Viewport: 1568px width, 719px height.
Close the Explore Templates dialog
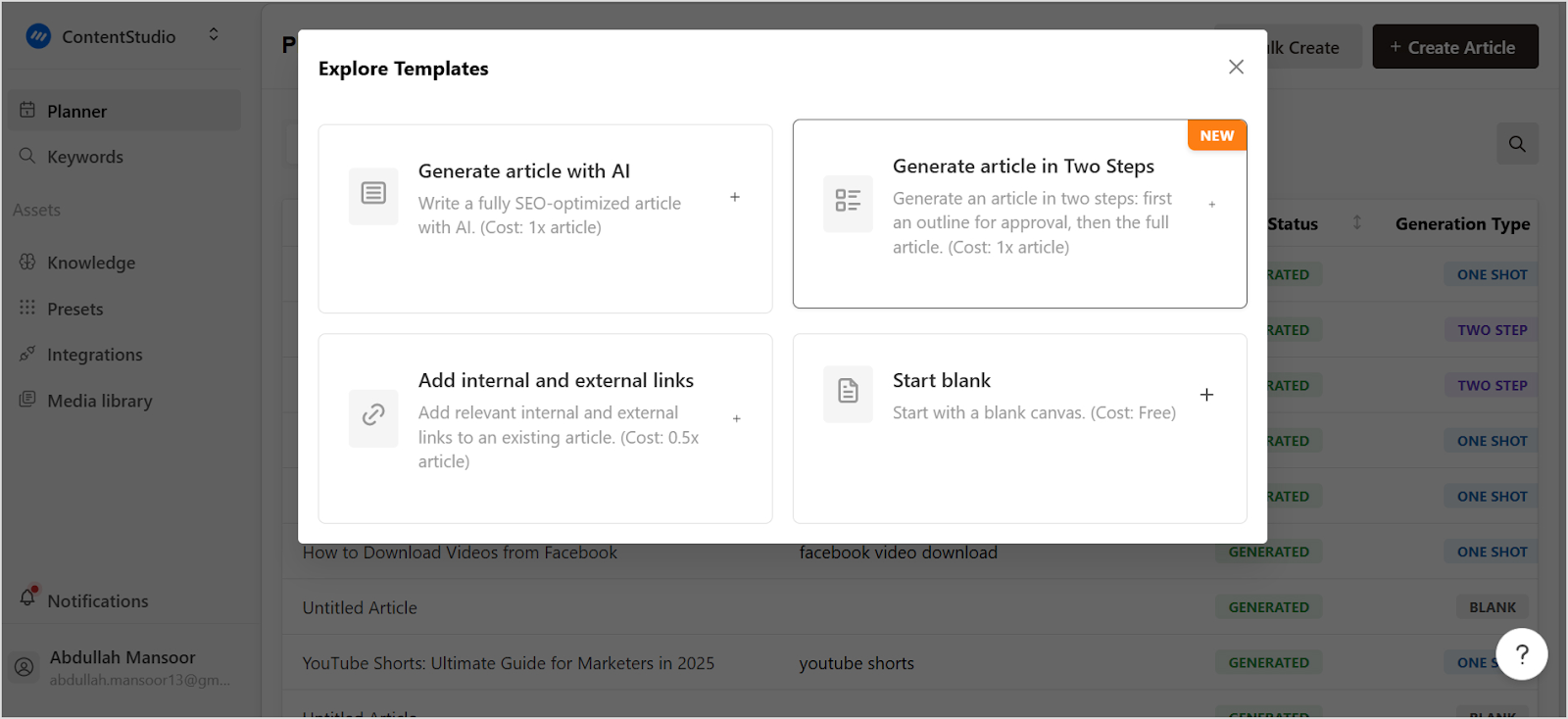(1236, 67)
